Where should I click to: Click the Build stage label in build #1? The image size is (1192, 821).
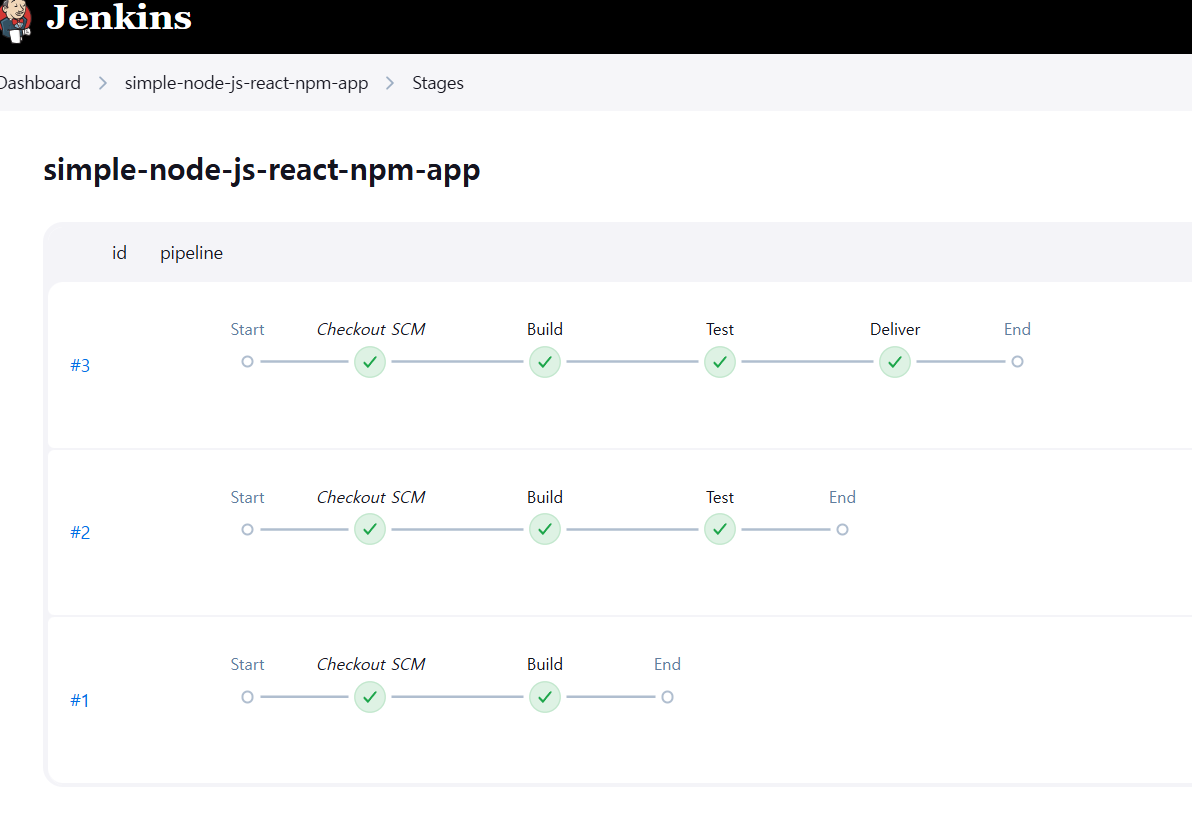tap(545, 664)
